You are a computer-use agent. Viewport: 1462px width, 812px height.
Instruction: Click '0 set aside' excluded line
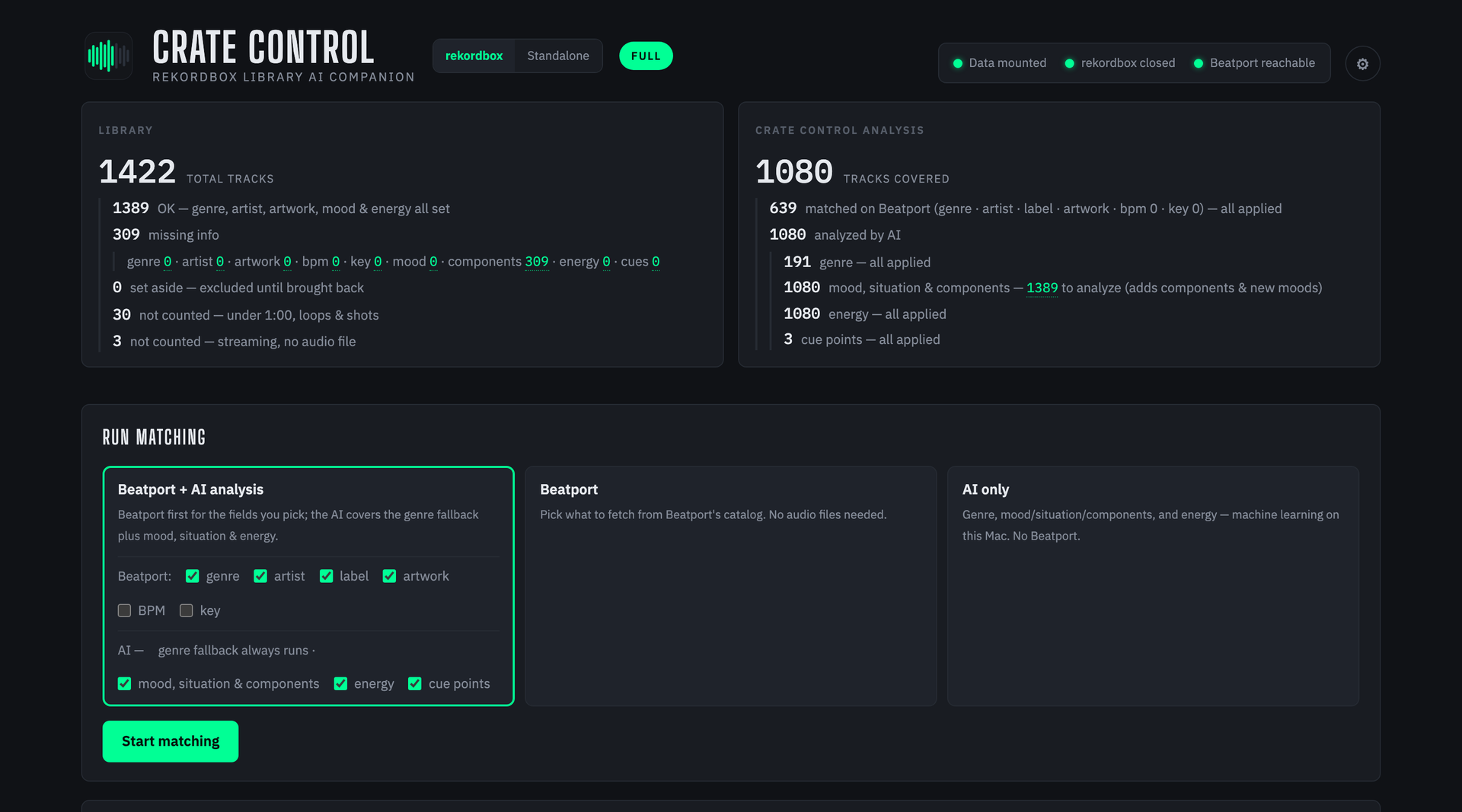point(238,288)
